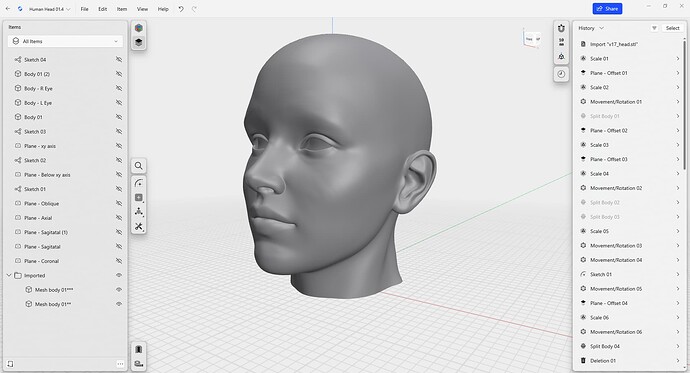Click the Sketch 01 history step icon
Viewport: 690px width, 373px height.
(583, 274)
